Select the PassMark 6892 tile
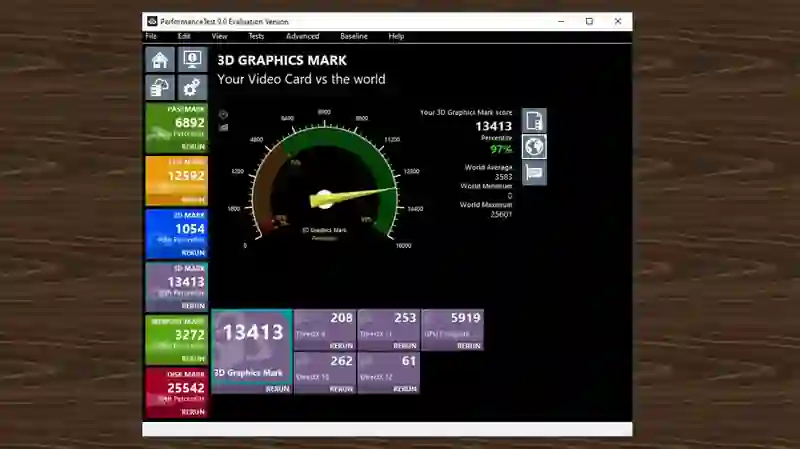 (x=177, y=128)
